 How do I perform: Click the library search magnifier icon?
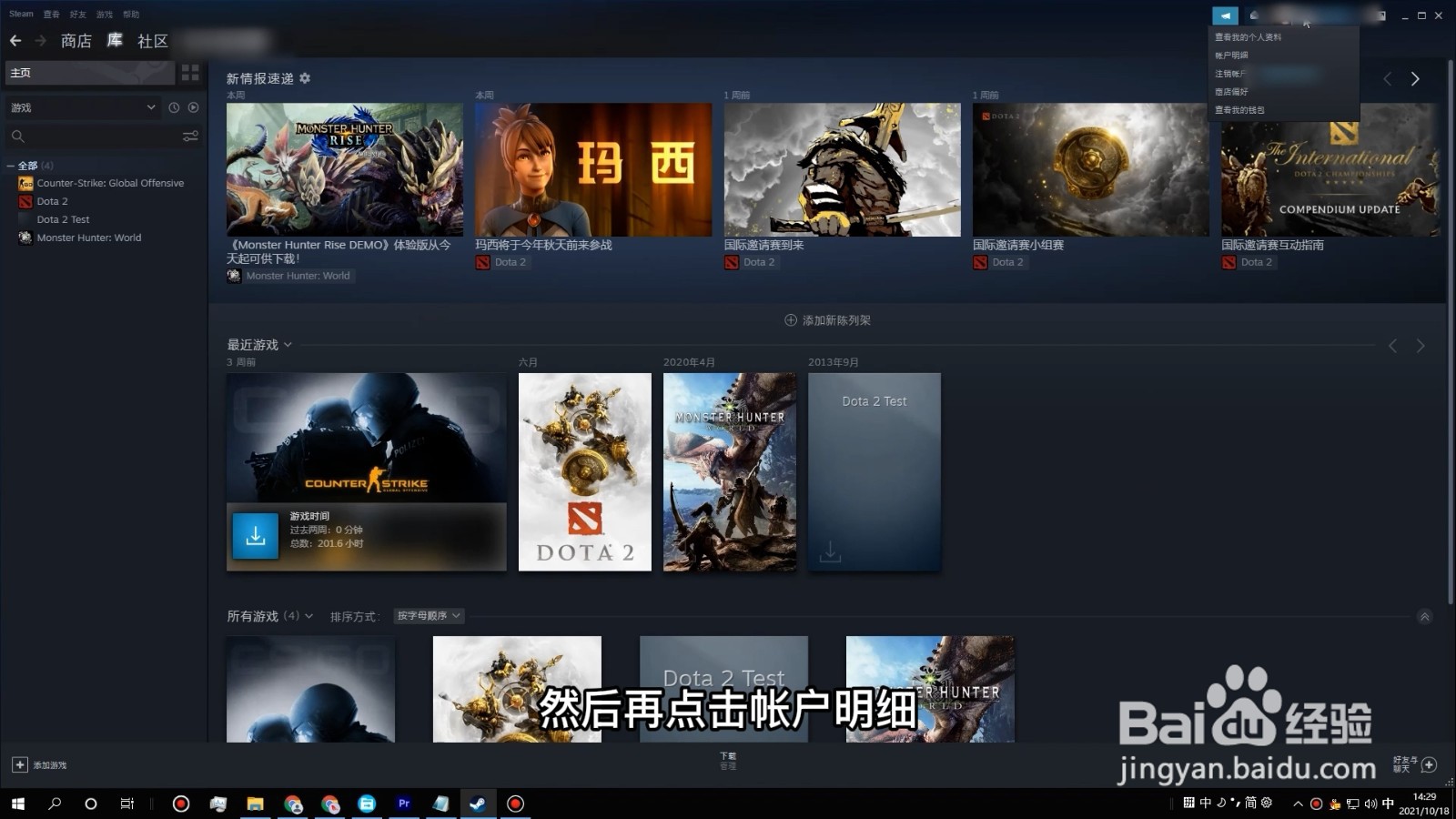click(x=17, y=136)
